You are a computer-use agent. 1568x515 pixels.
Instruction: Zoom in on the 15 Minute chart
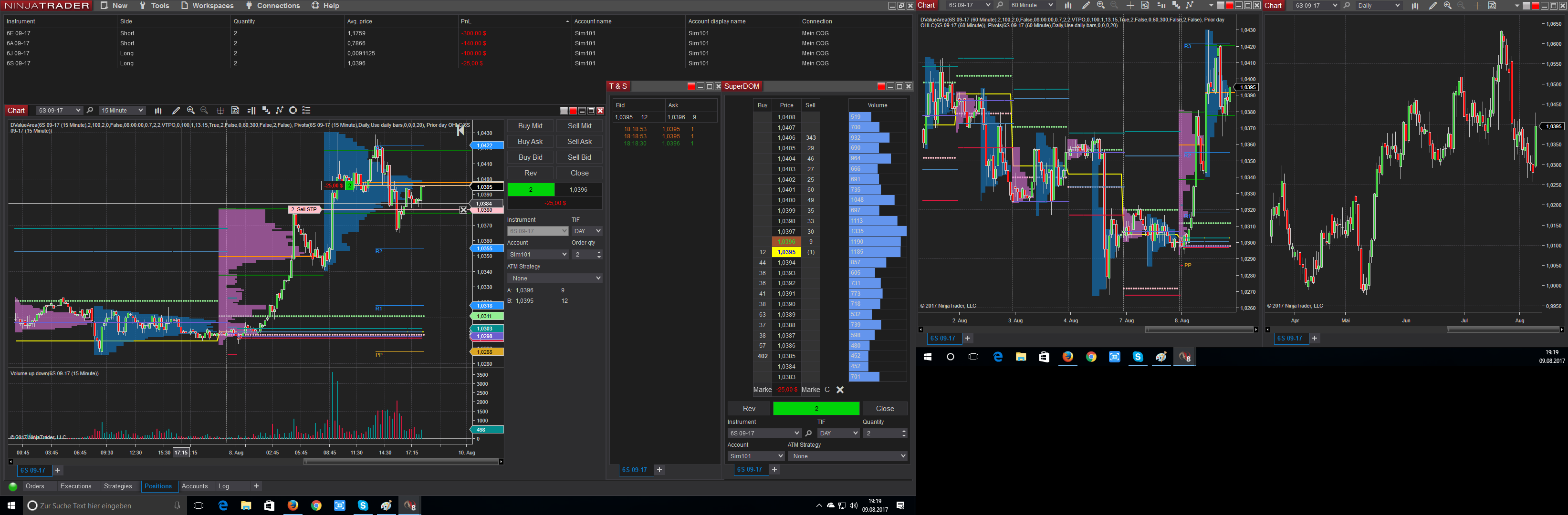[190, 111]
